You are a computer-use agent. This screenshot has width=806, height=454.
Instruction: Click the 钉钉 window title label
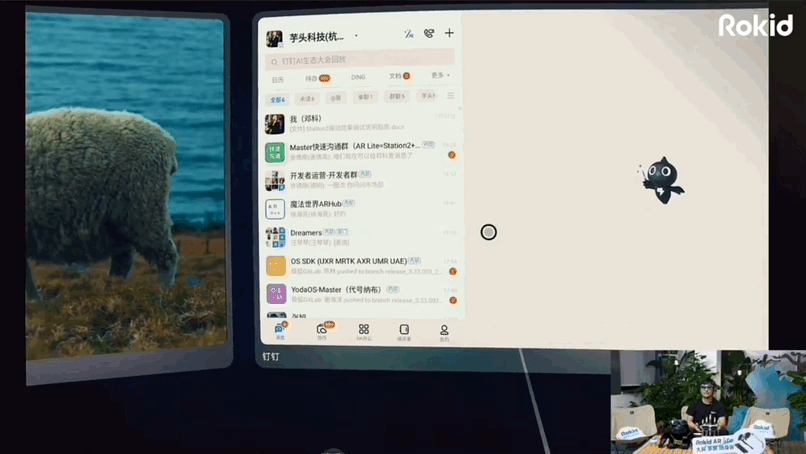(271, 356)
